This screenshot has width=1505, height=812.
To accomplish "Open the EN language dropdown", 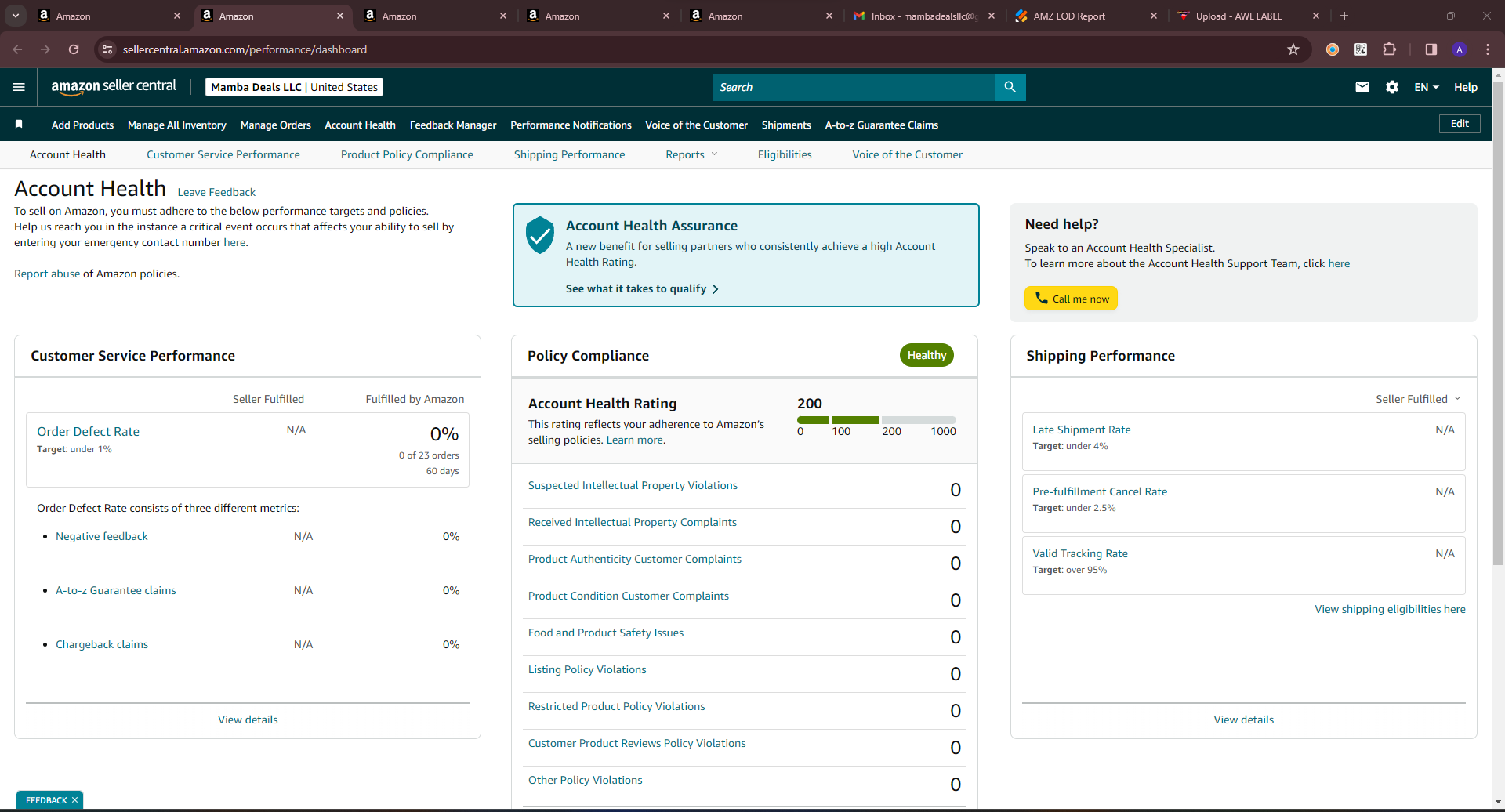I will point(1427,87).
